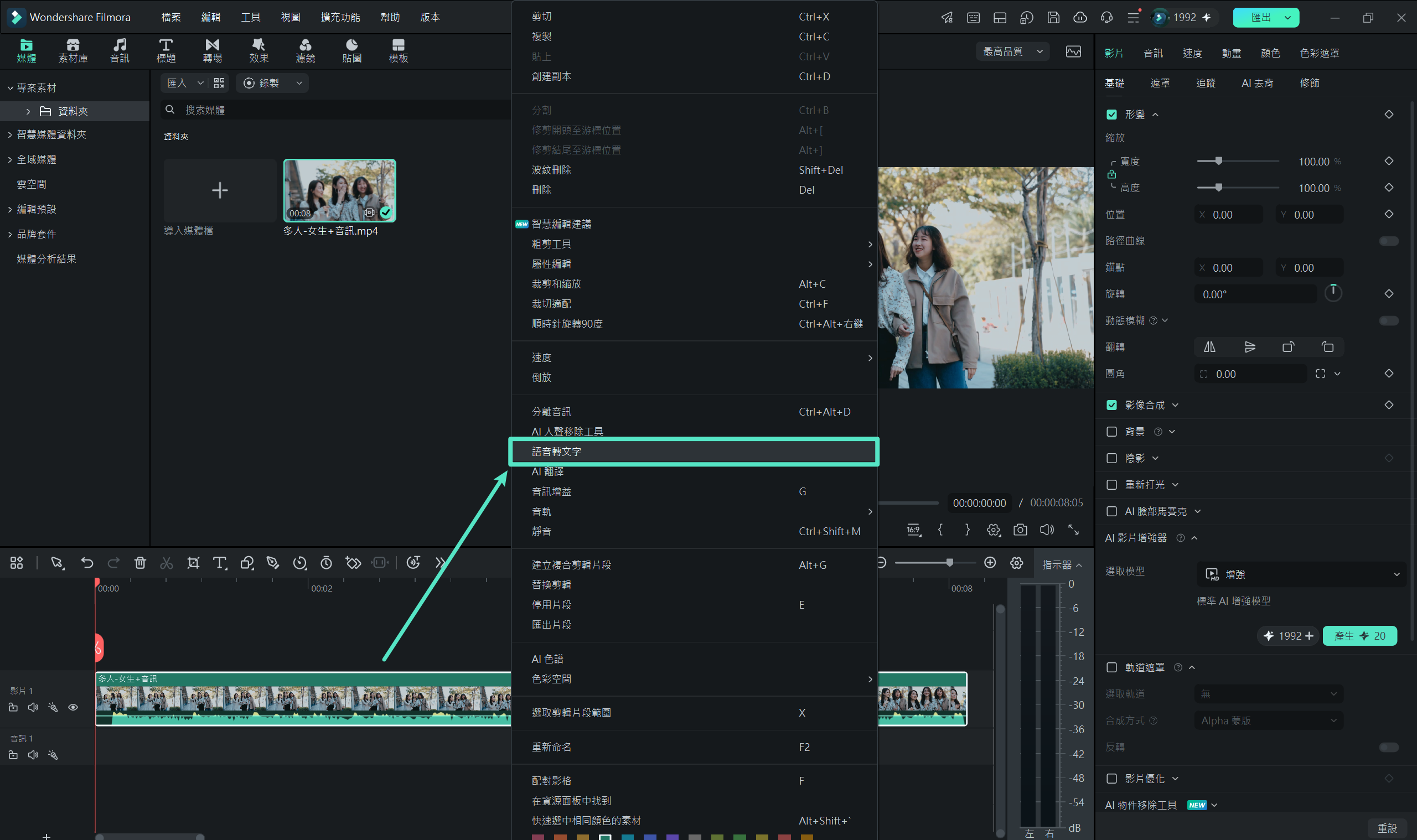Open the 效果 effects tool
This screenshot has height=840, width=1417.
click(258, 50)
